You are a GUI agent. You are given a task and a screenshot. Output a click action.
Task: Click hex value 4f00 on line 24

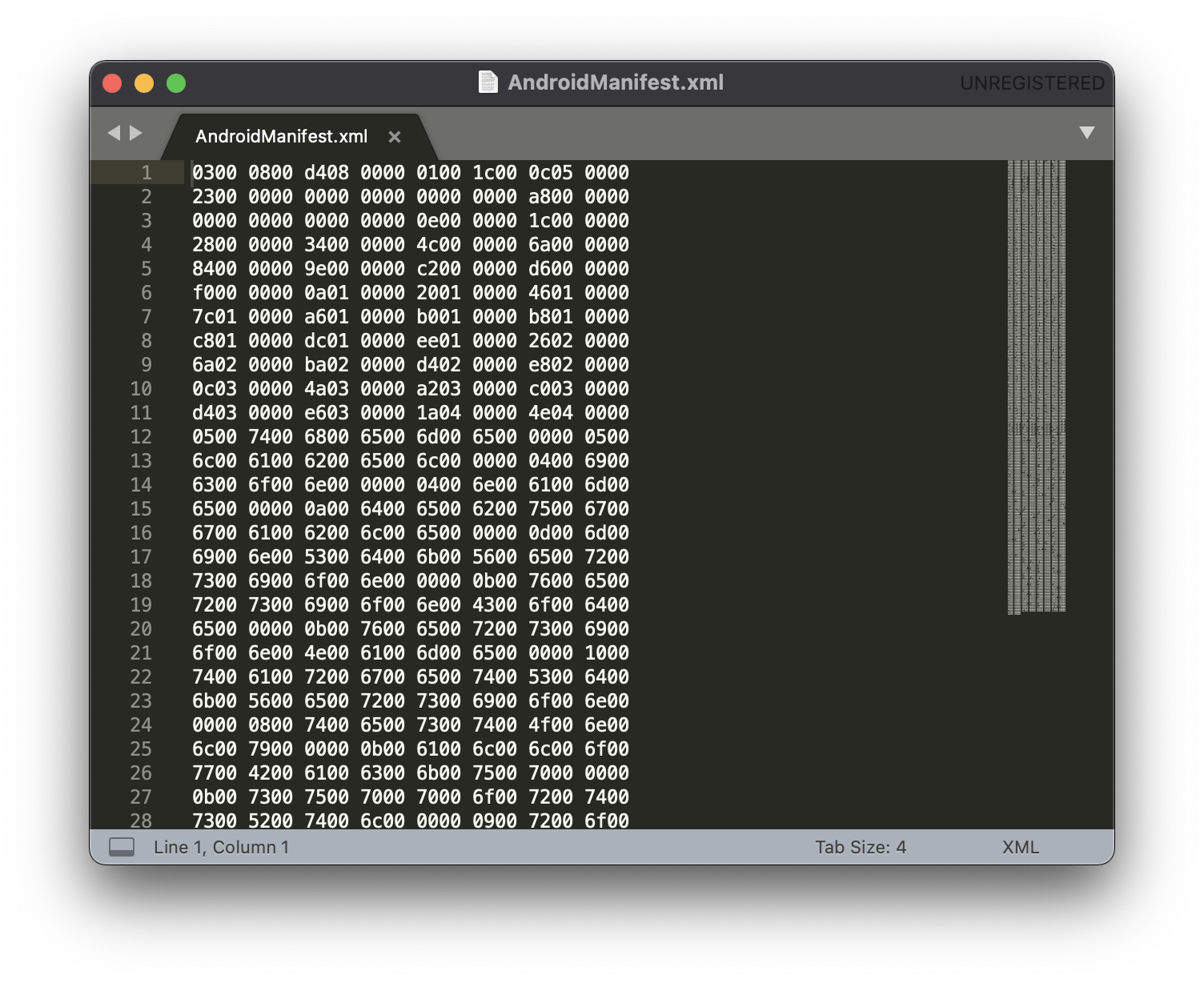[x=551, y=724]
